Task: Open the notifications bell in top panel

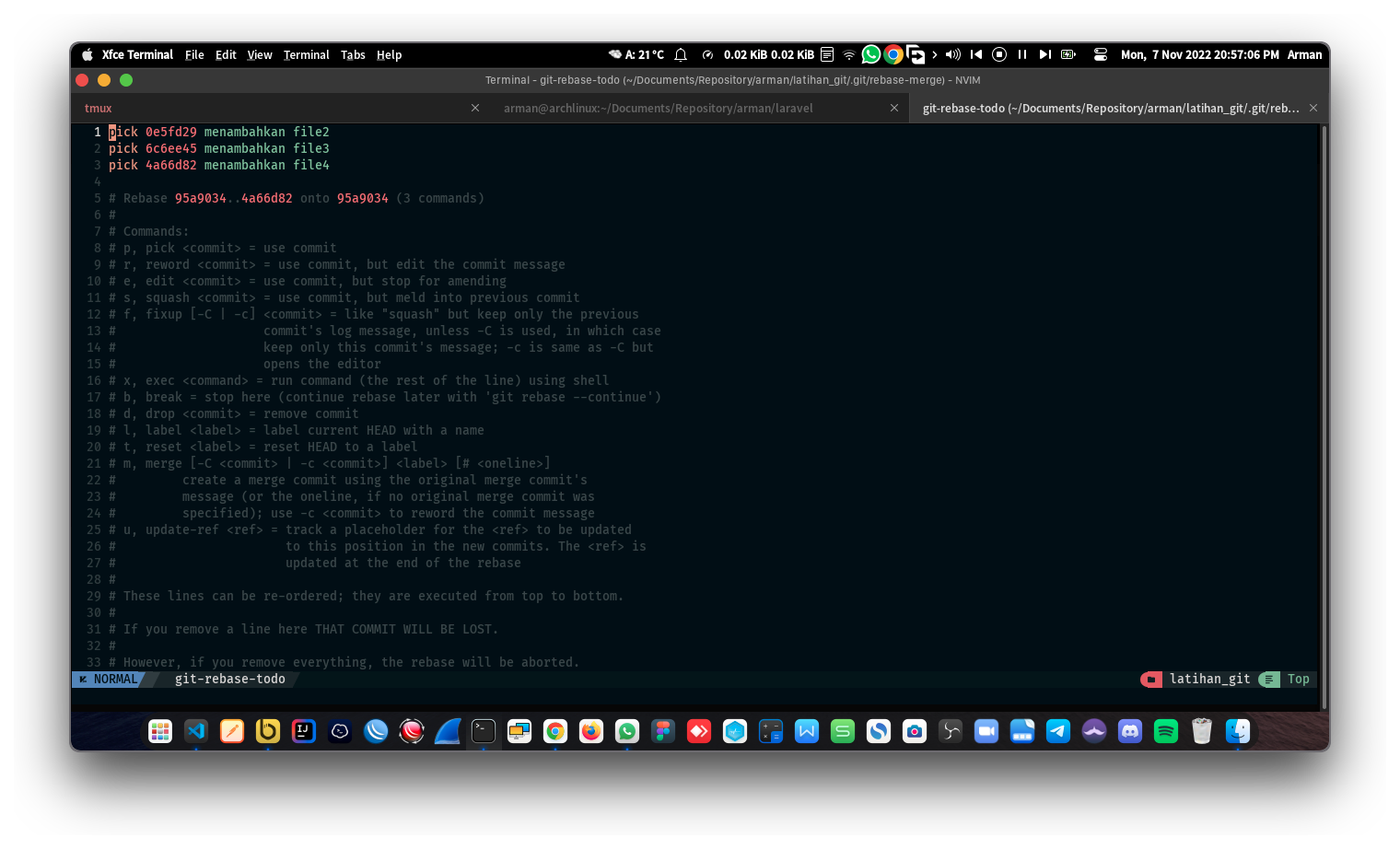Action: click(x=681, y=54)
